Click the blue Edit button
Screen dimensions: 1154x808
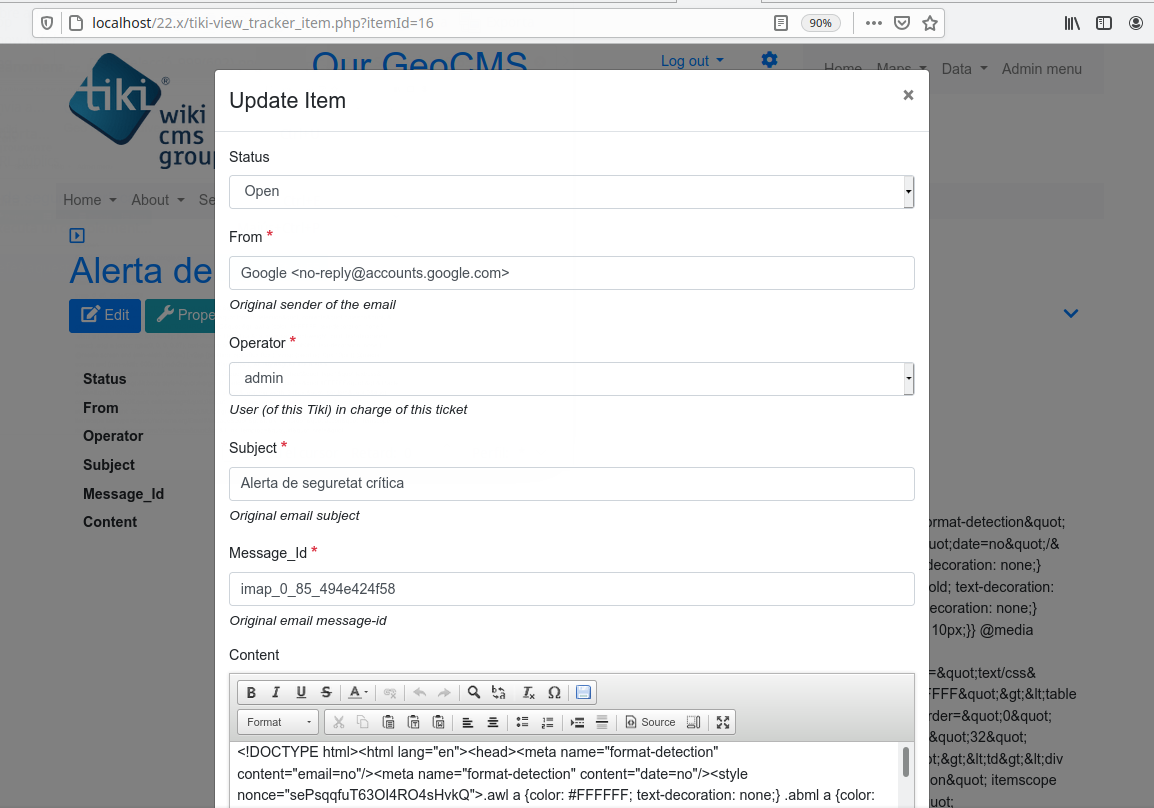click(x=105, y=316)
